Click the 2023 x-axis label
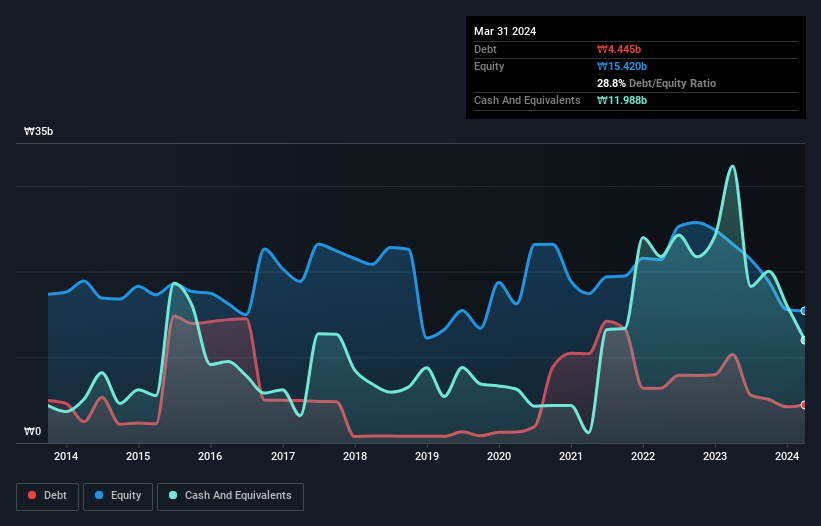Screen dimensions: 821x526 point(715,457)
